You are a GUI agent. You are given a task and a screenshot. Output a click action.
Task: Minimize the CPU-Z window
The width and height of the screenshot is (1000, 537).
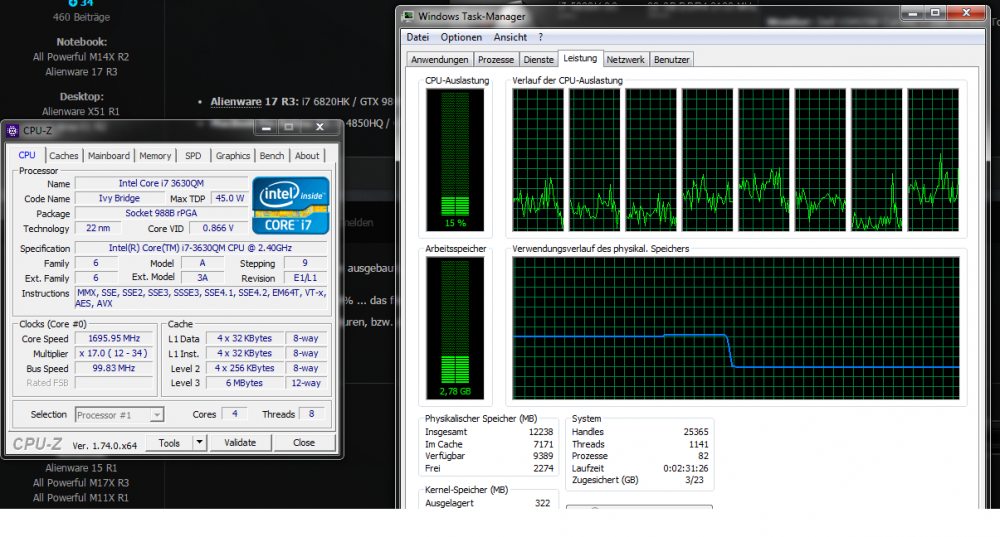point(265,128)
